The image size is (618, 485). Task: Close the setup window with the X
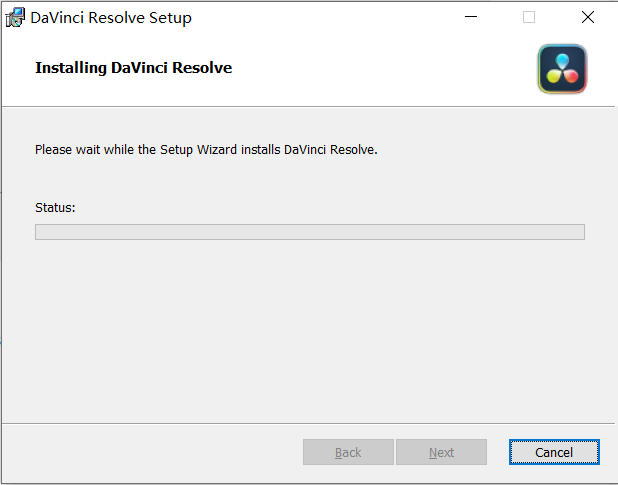(x=588, y=18)
